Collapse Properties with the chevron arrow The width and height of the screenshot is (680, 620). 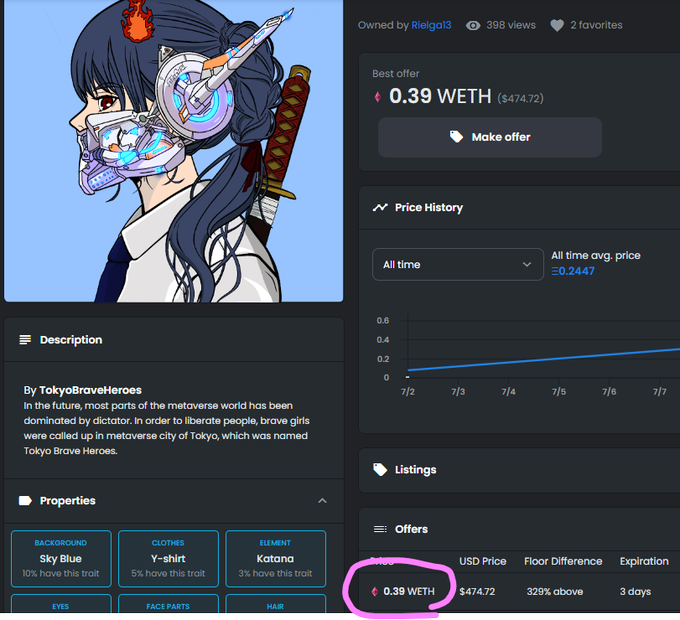coord(322,501)
